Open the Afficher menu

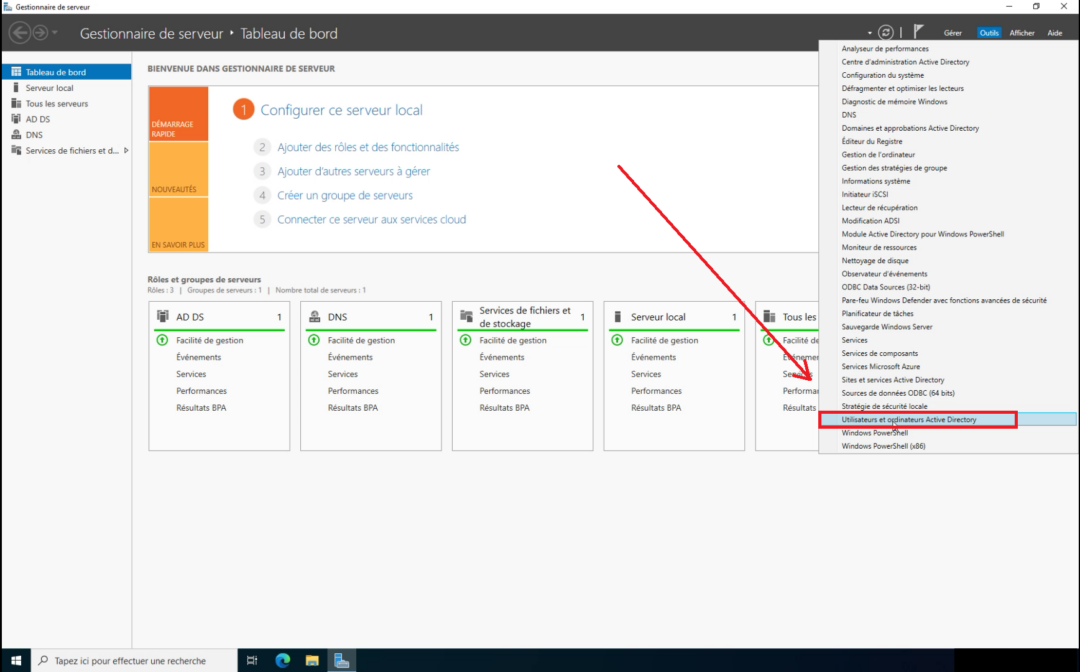coord(1023,32)
